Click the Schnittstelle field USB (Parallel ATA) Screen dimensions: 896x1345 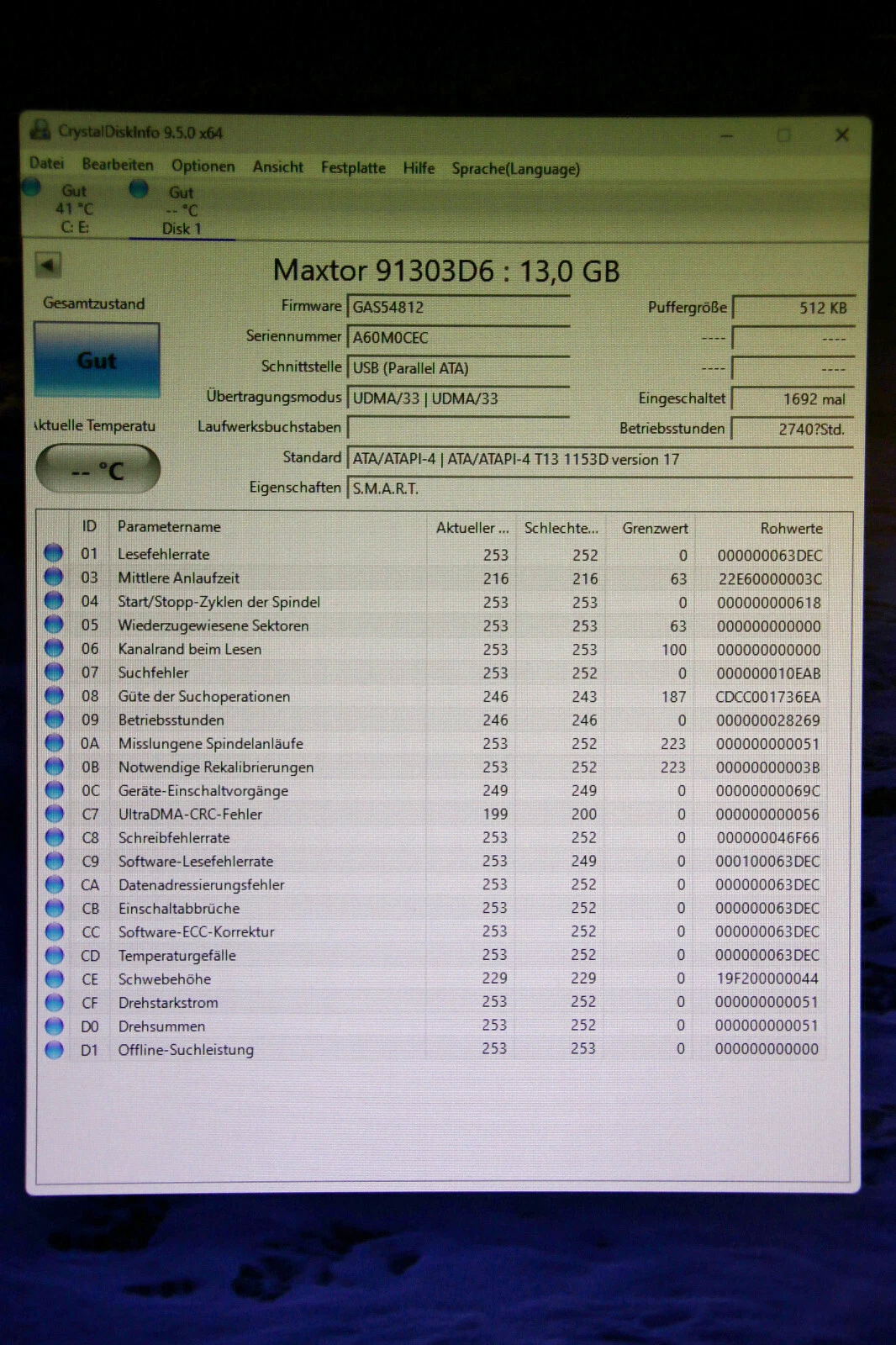click(x=459, y=367)
